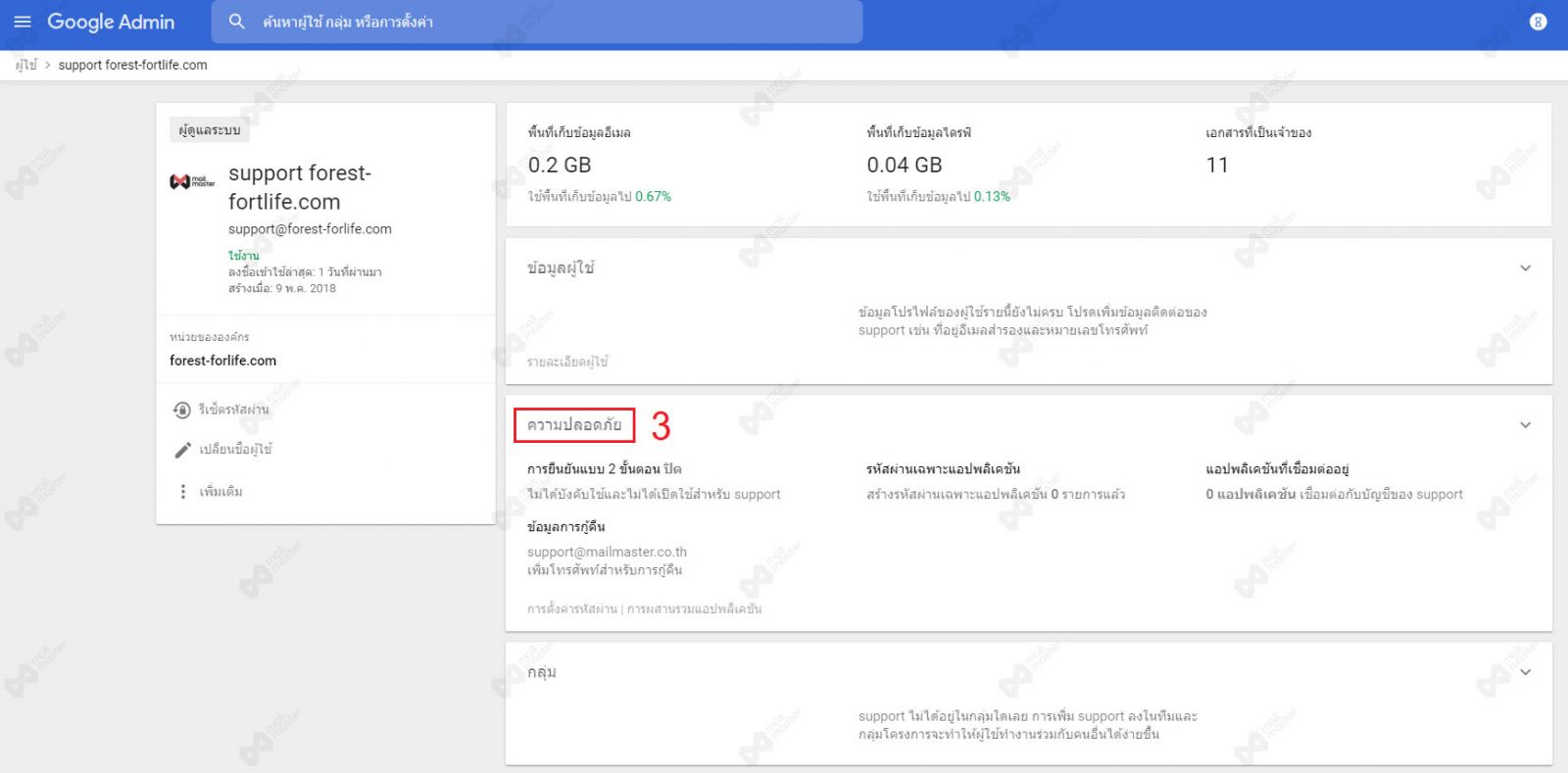
Task: Open the ความปลอดภัย security heading
Action: pyautogui.click(x=574, y=424)
